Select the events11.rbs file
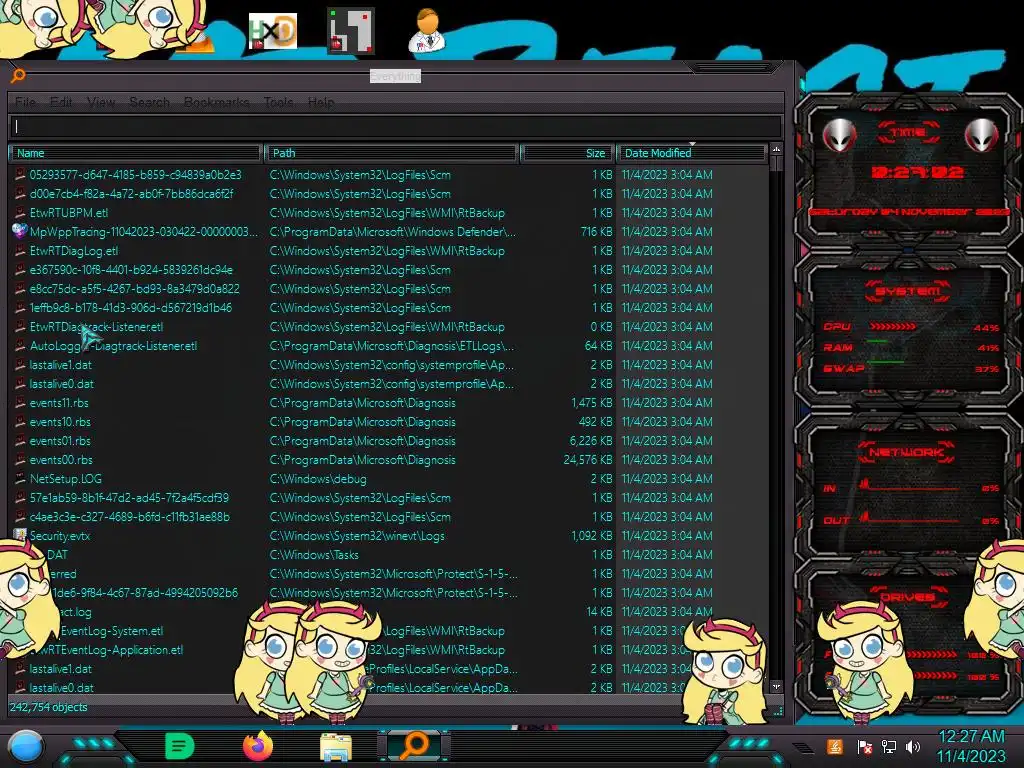Viewport: 1024px width, 768px height. tap(59, 403)
